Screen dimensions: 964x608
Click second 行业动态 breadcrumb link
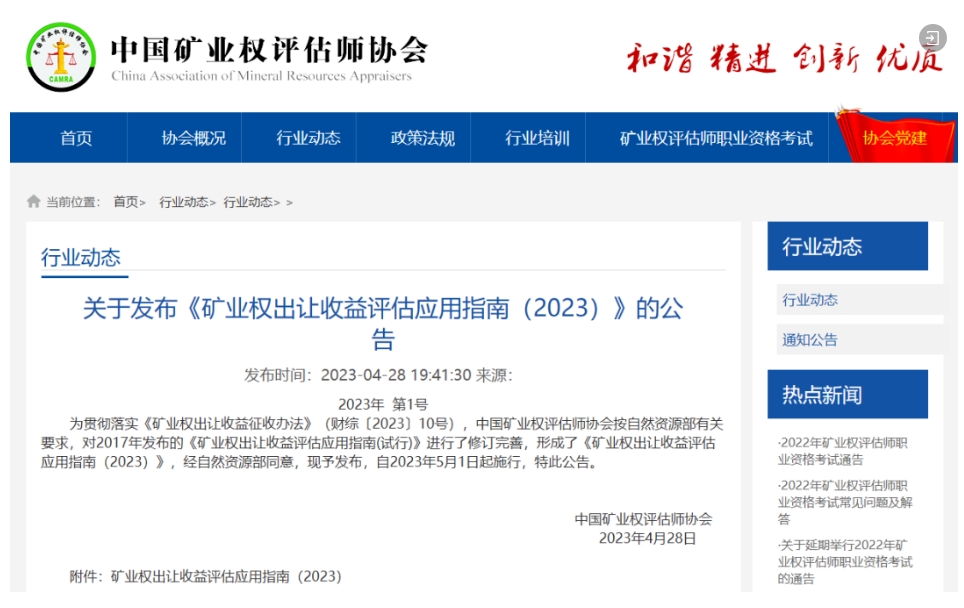[247, 202]
